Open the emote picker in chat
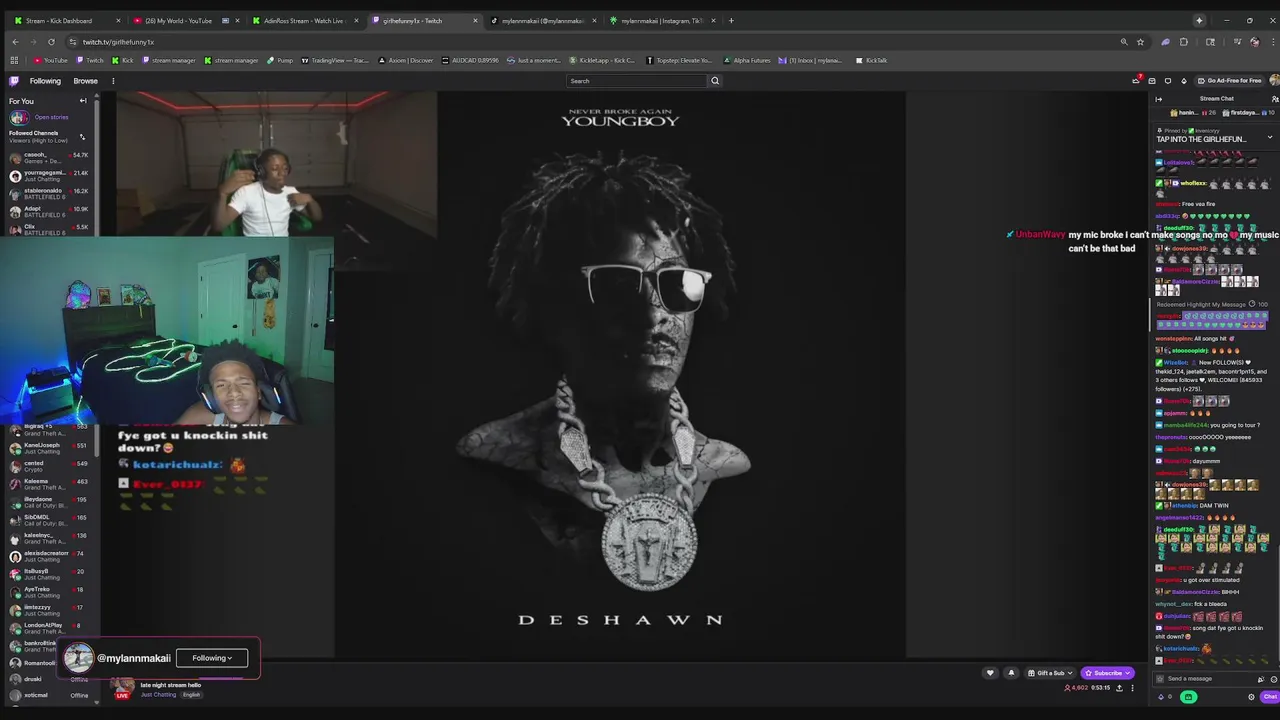Image resolution: width=1280 pixels, height=720 pixels. point(1274,679)
